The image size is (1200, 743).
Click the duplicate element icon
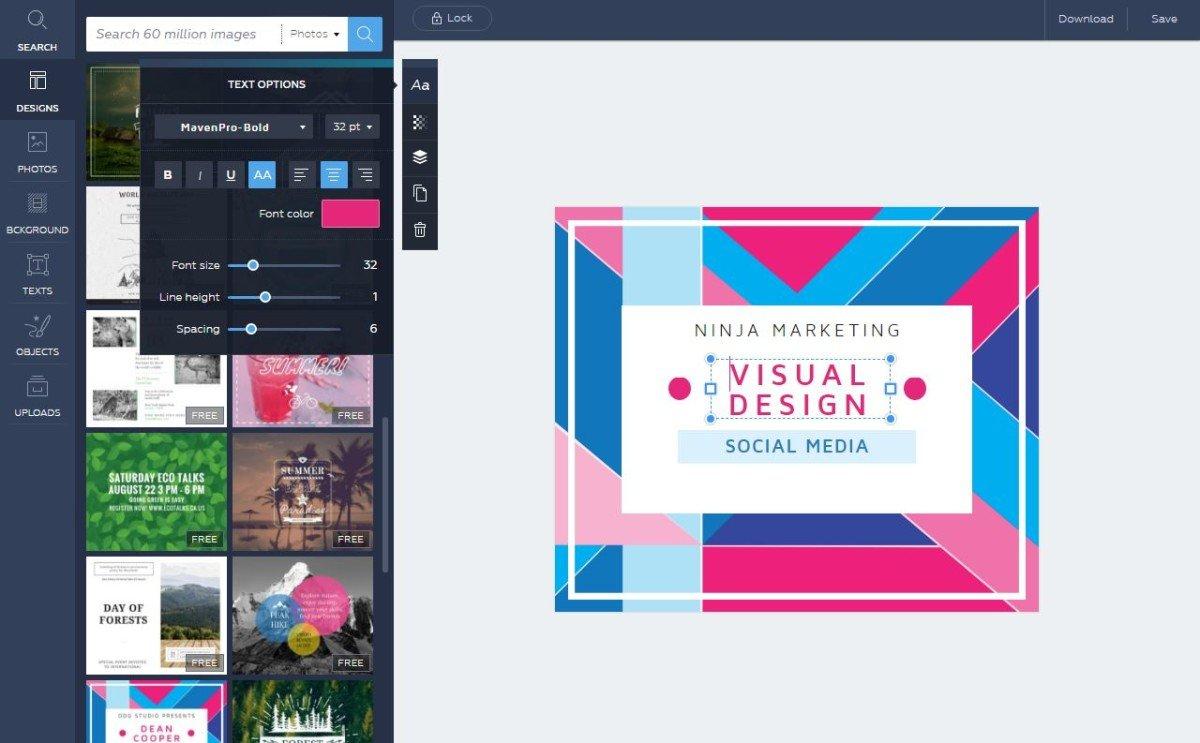(420, 193)
